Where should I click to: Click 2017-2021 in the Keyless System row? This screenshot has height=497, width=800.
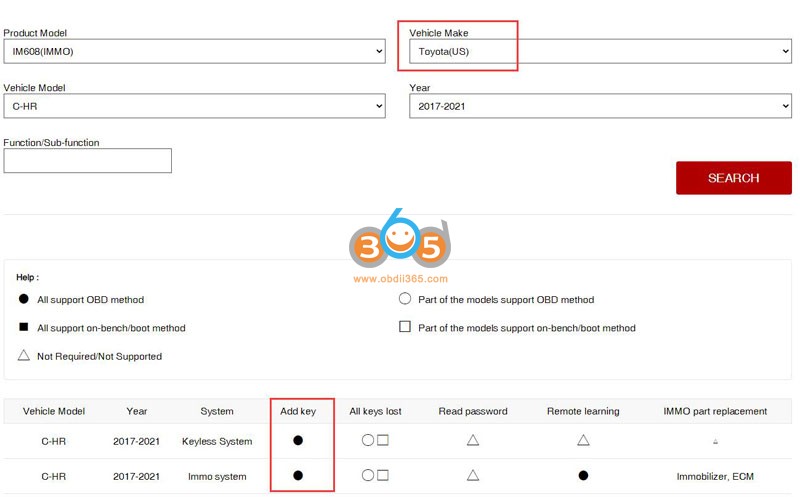[x=137, y=441]
